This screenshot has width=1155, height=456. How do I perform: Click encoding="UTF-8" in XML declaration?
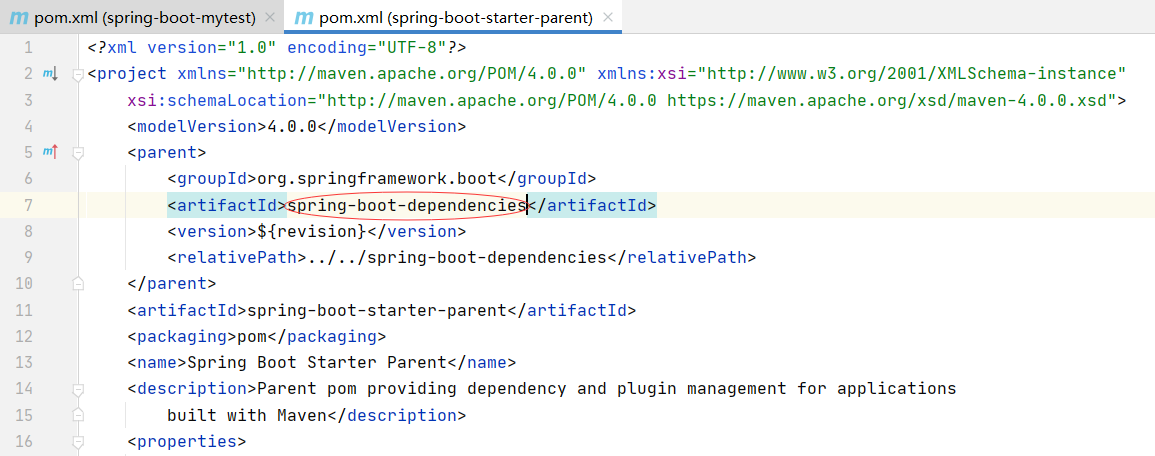[x=366, y=48]
